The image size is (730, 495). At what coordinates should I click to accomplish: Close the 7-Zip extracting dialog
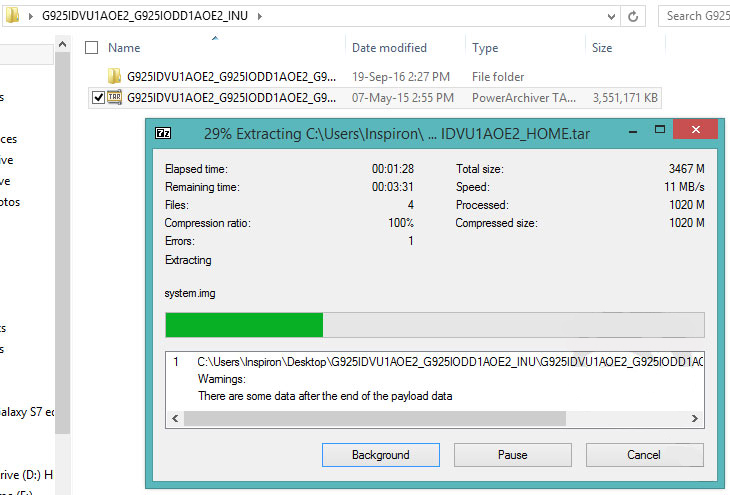(699, 132)
